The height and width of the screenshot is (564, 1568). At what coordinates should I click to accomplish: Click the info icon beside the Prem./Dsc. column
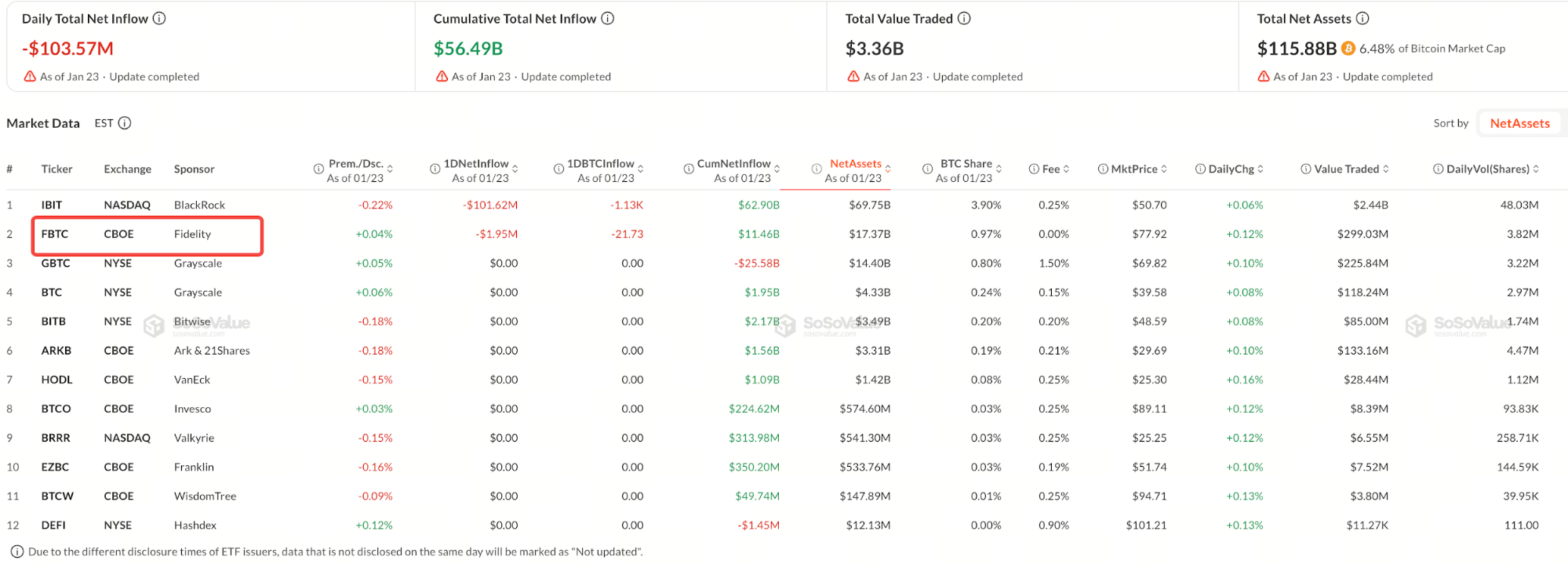(x=318, y=169)
